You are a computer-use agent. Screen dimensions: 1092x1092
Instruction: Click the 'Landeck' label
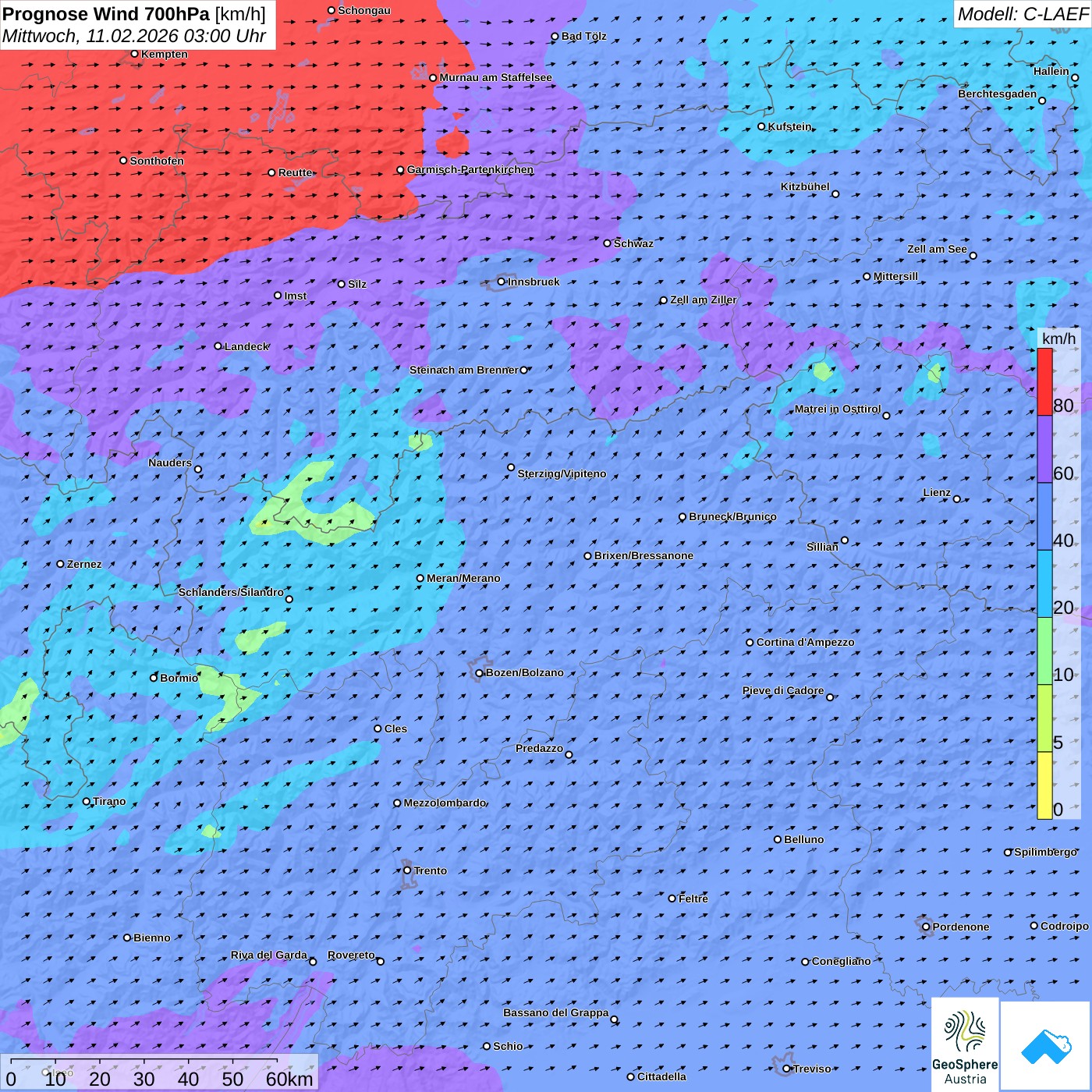246,346
